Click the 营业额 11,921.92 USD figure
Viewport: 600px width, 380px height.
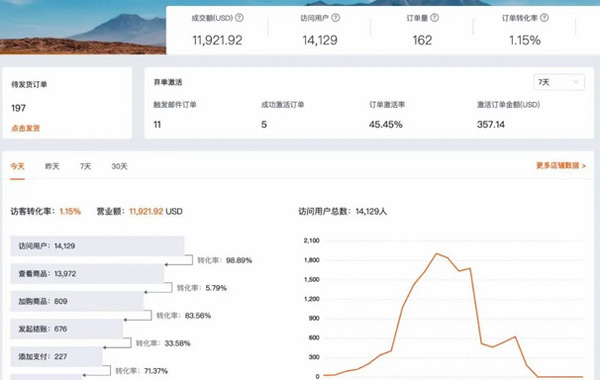click(x=155, y=211)
